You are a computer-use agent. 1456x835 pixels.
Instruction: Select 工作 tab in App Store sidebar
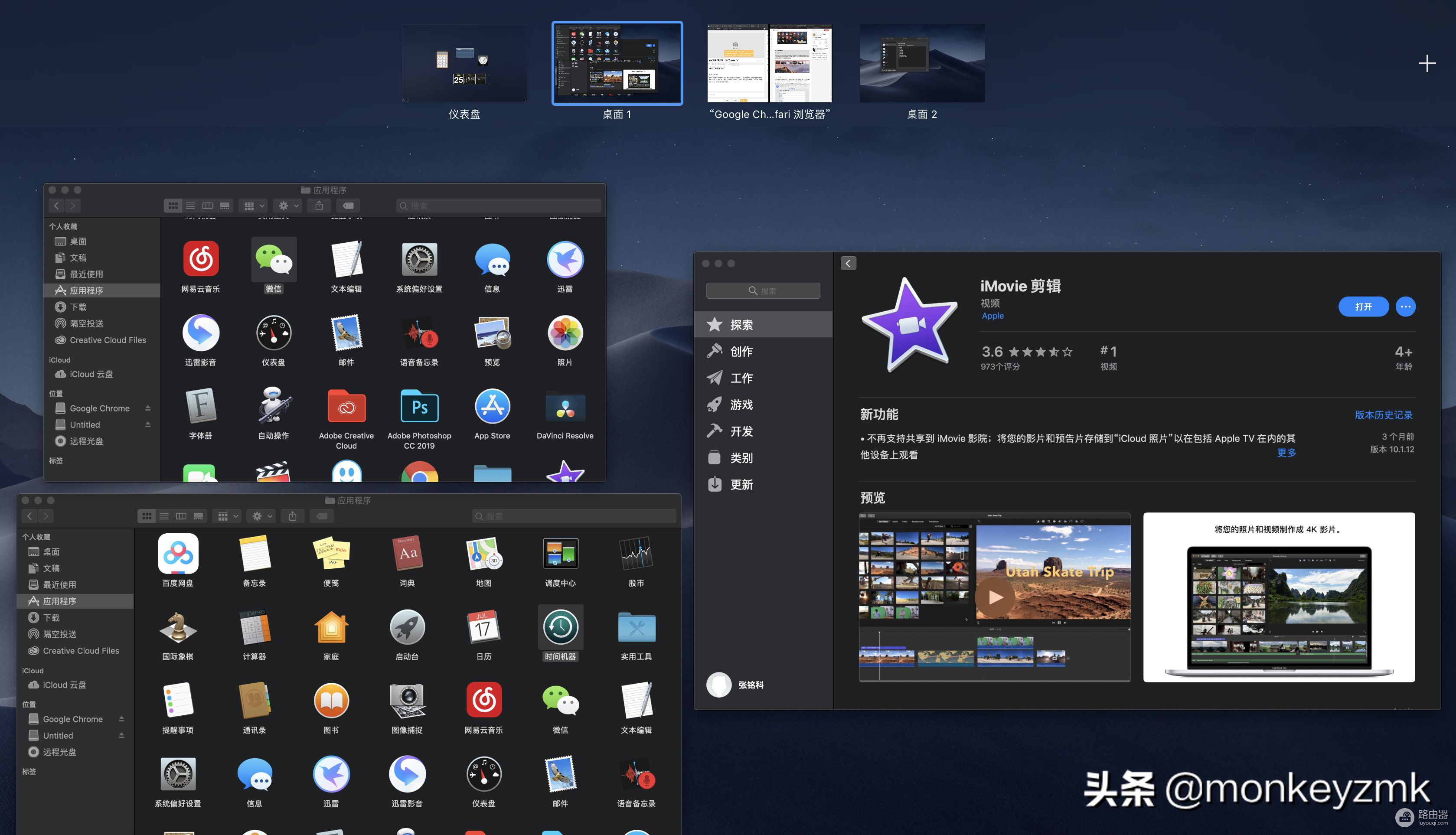(x=763, y=378)
